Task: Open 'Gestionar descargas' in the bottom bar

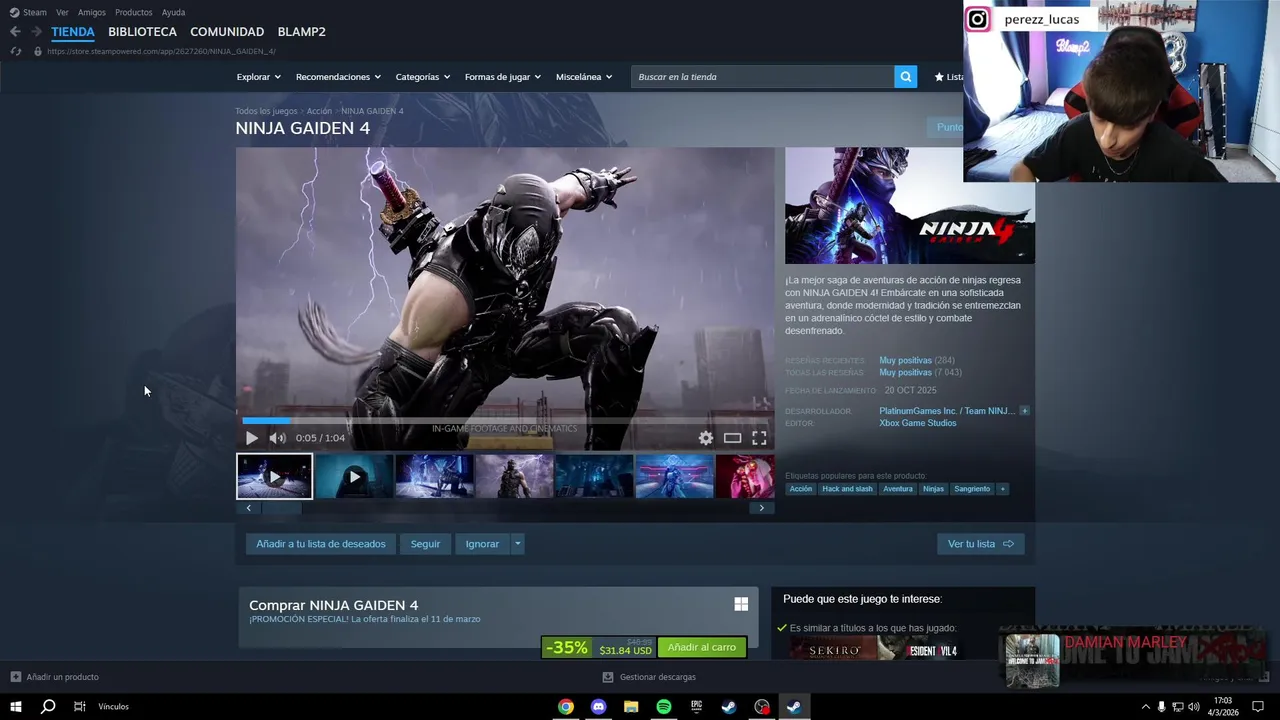Action: point(649,677)
